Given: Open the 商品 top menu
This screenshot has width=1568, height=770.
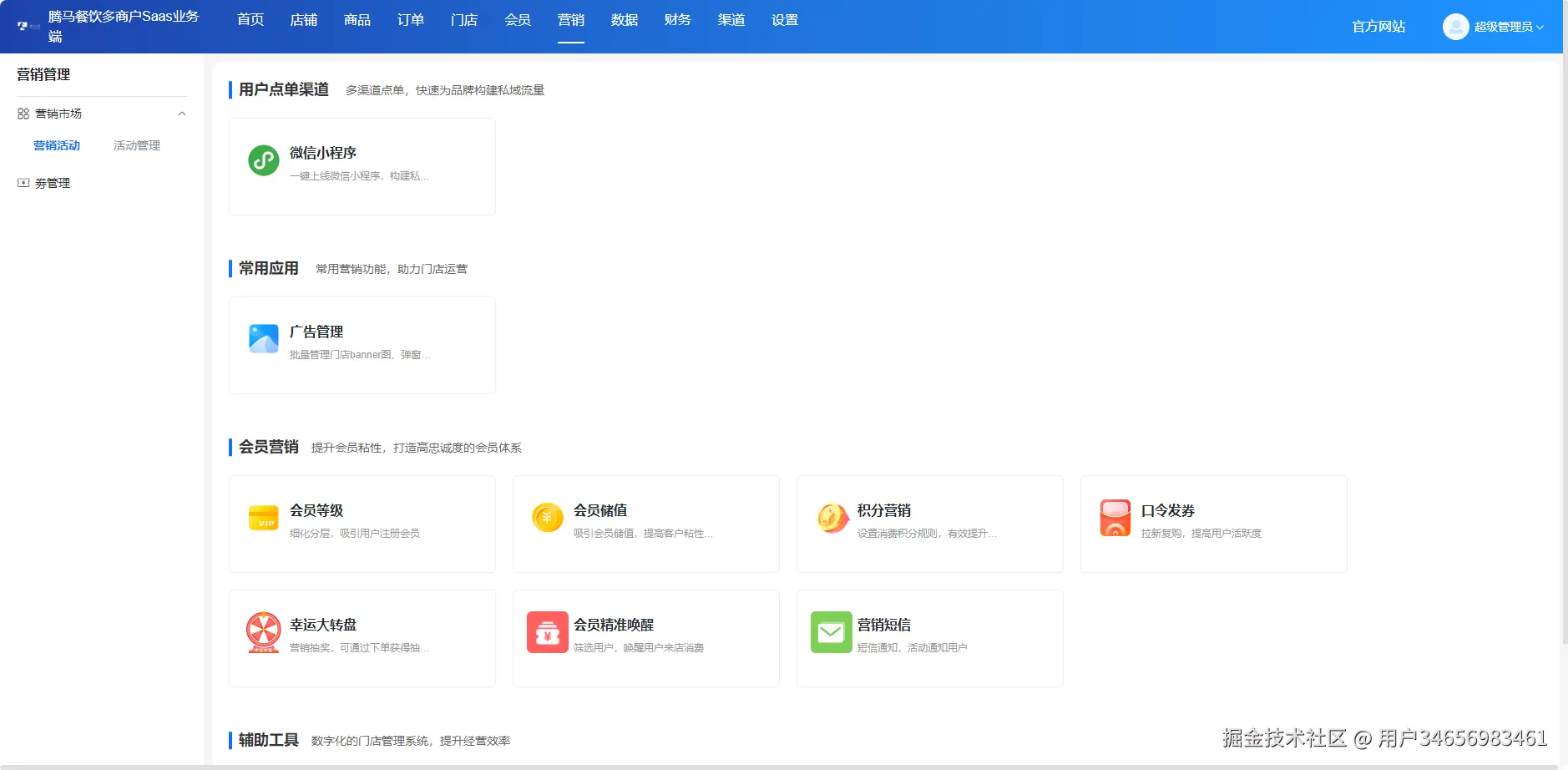Looking at the screenshot, I should click(357, 20).
